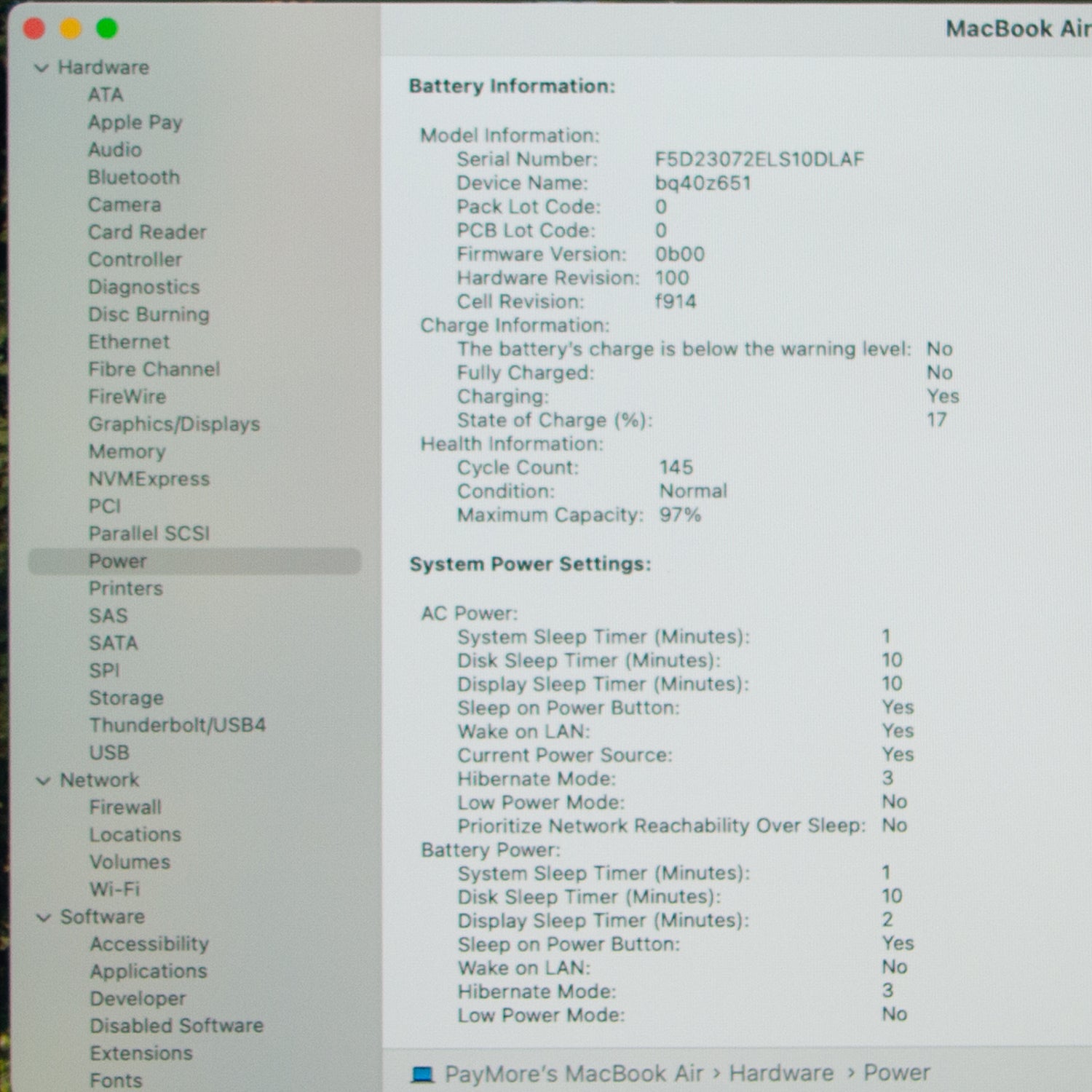Click PayMore's MacBook Air in path bar
Screen dimensions: 1092x1092
(x=574, y=1074)
